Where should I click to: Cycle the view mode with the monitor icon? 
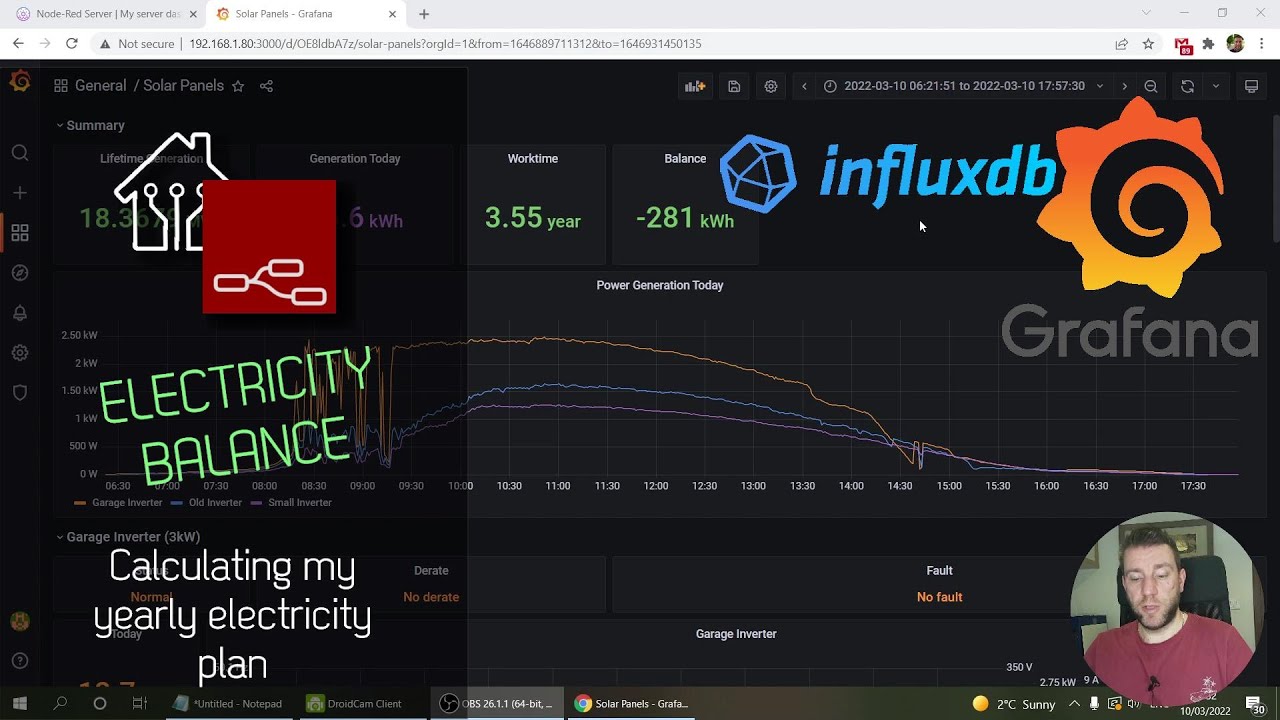pyautogui.click(x=1251, y=86)
